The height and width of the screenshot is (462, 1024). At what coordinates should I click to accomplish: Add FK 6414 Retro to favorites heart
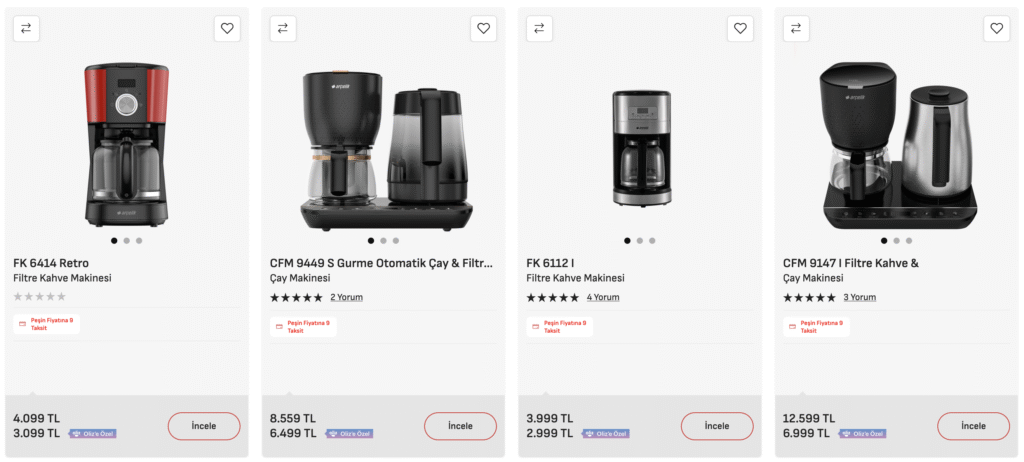point(227,29)
